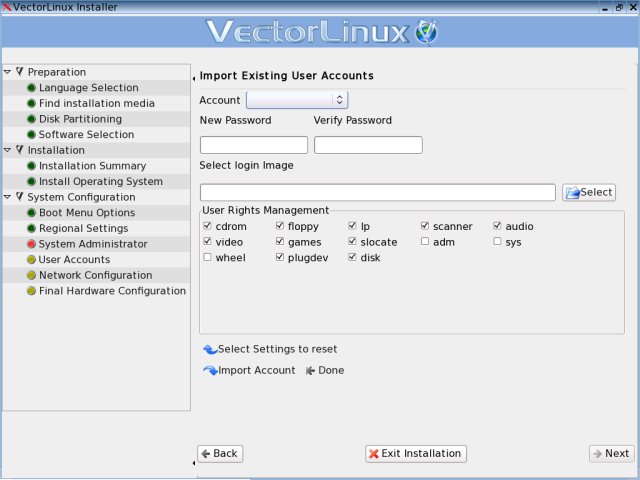Click the VectorLinux globe logo in banner
Screen dimensions: 640x480
click(426, 32)
